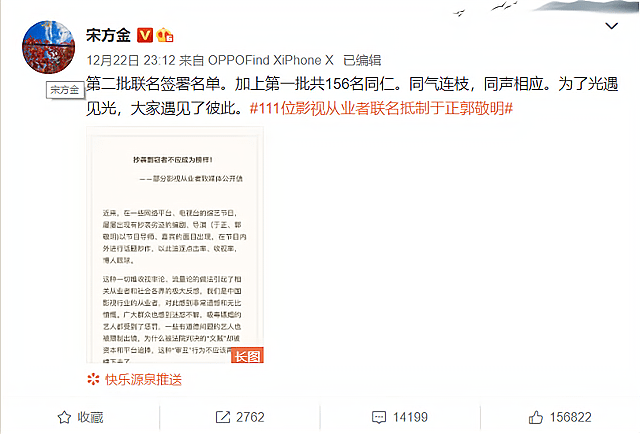640x435 pixels.
Task: Click the 快乐源泉推送 red flower icon
Action: 93,380
